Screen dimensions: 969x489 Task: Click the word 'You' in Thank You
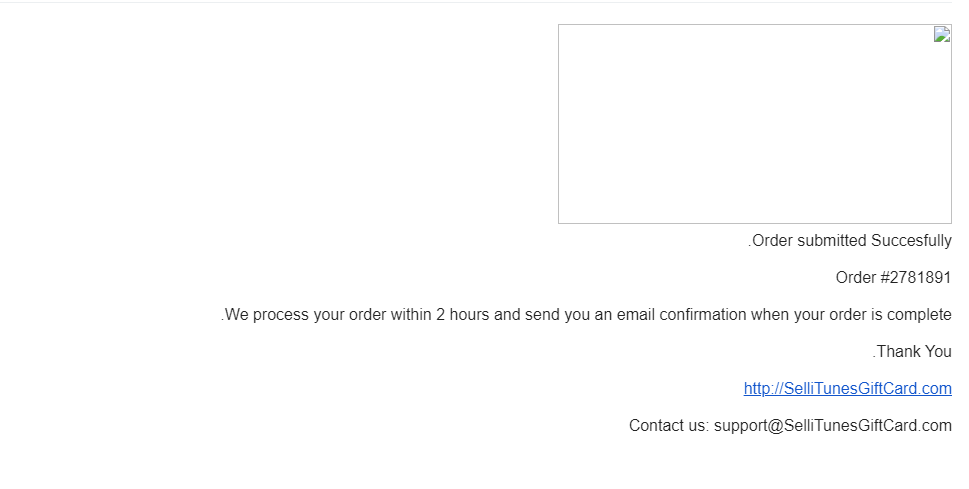pyautogui.click(x=938, y=351)
